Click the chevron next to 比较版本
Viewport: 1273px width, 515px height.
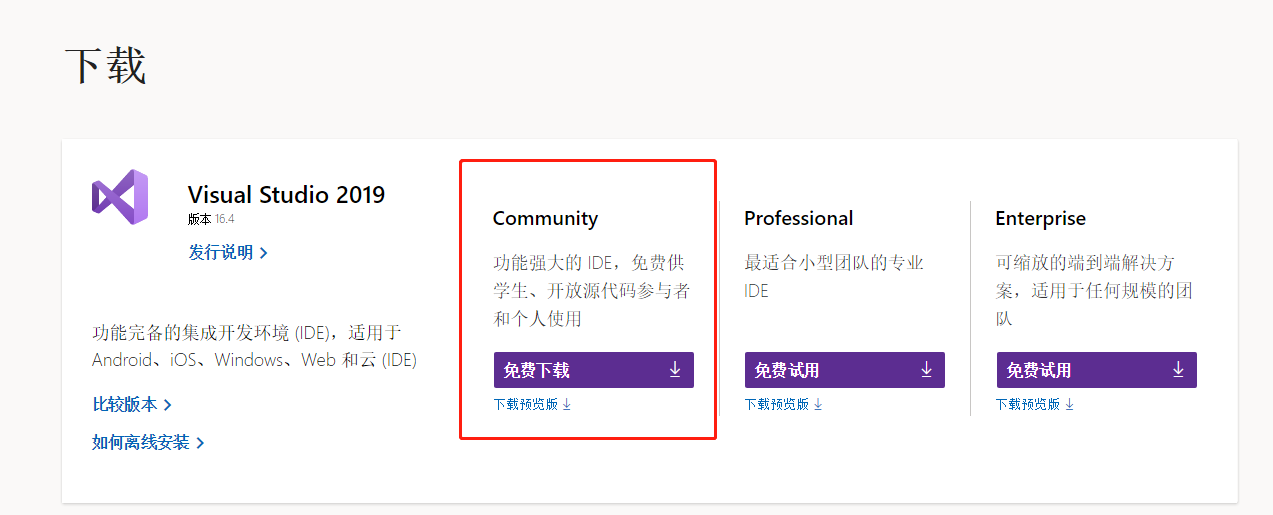click(x=167, y=405)
